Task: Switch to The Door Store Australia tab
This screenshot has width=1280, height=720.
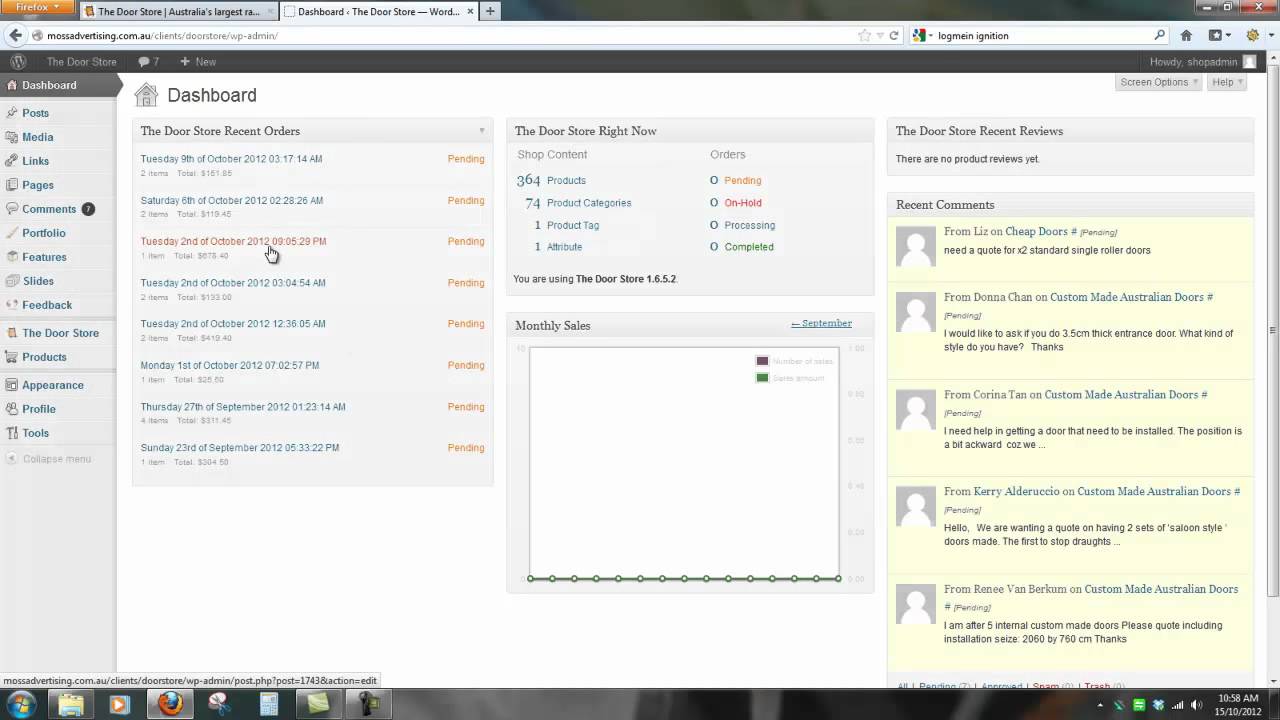Action: pyautogui.click(x=178, y=12)
